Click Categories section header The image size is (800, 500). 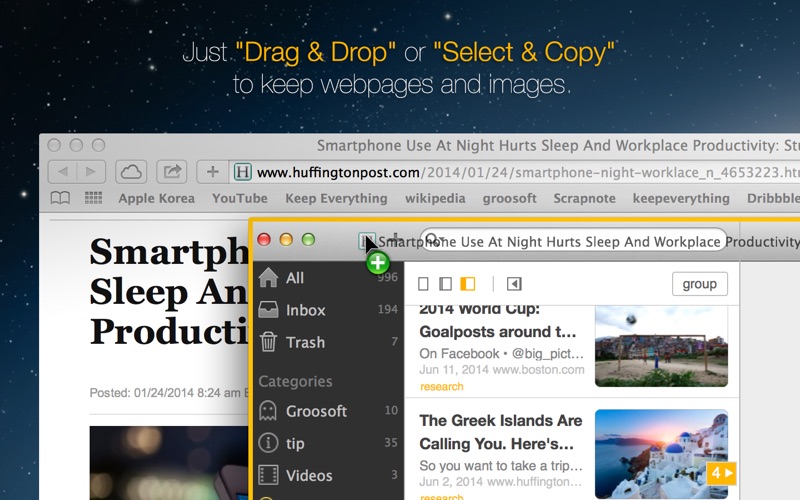[x=295, y=381]
